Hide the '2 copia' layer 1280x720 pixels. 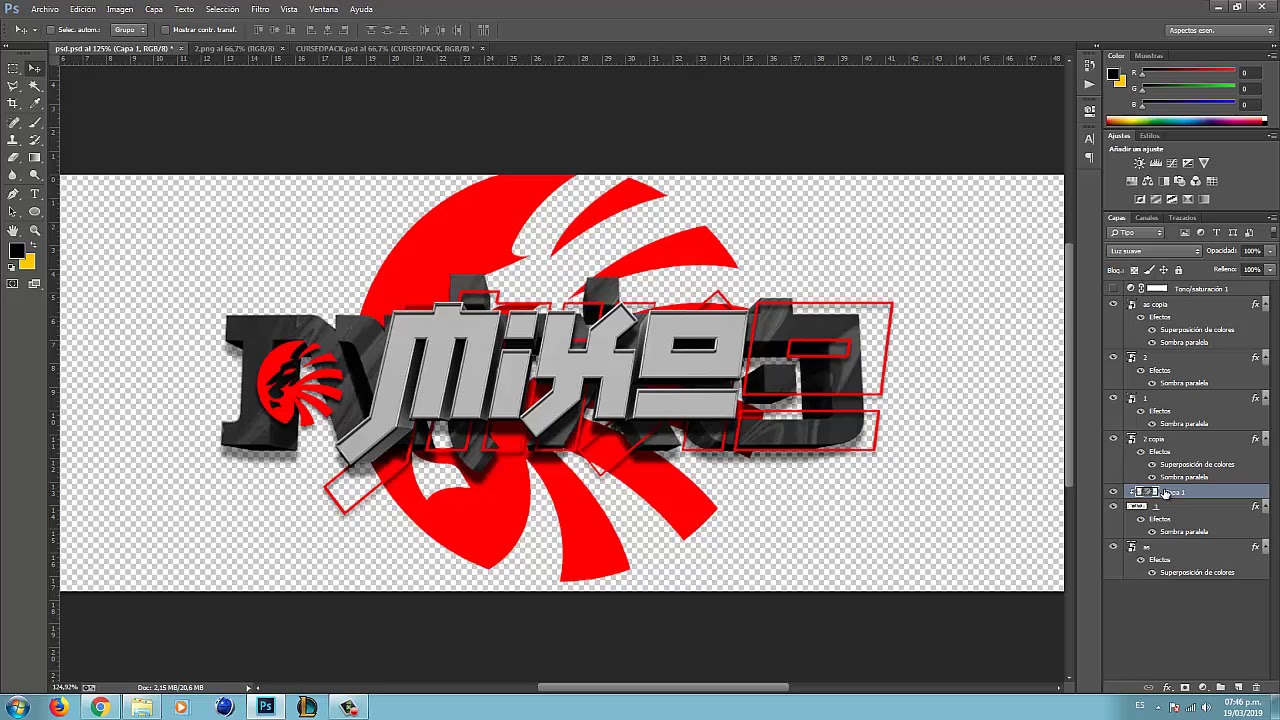(x=1113, y=439)
